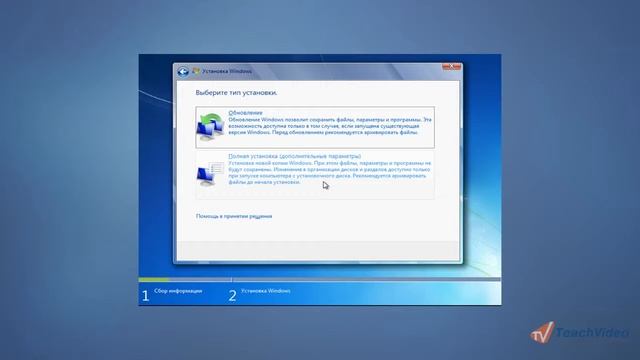The height and width of the screenshot is (360, 640).
Task: Click step 2 Установка Windows label
Action: click(266, 291)
